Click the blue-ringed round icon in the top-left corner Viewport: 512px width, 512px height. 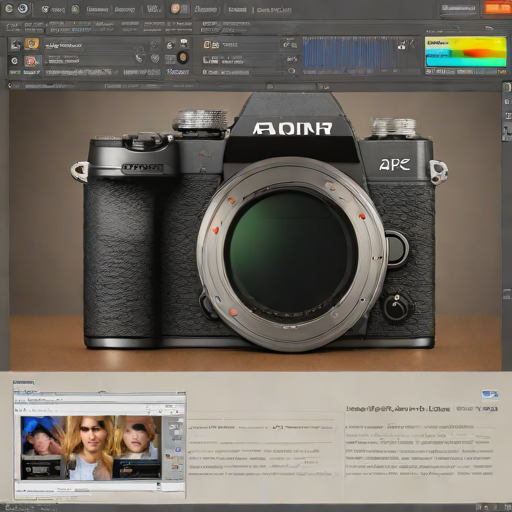point(23,8)
